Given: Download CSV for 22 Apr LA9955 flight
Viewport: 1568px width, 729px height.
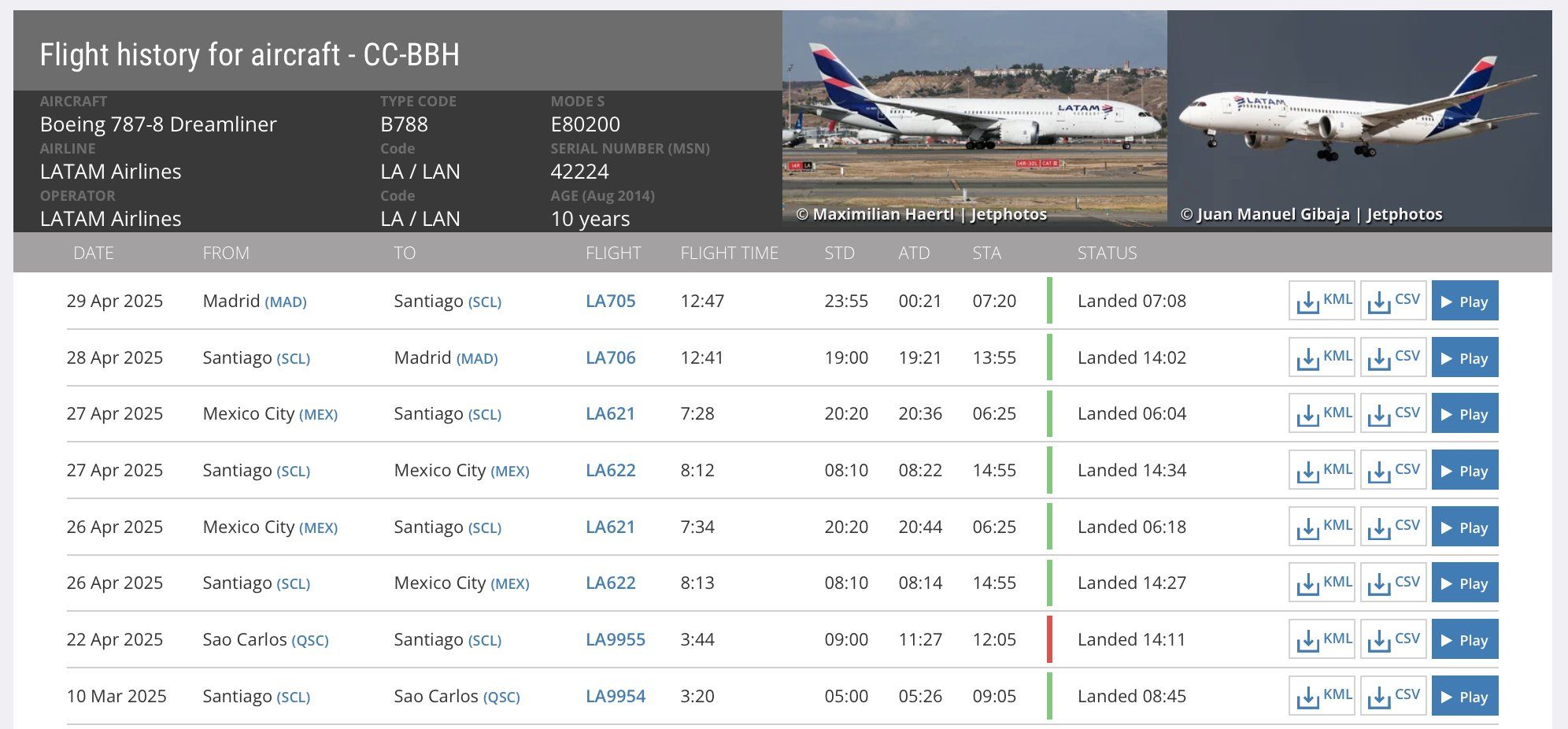Looking at the screenshot, I should click(1393, 639).
